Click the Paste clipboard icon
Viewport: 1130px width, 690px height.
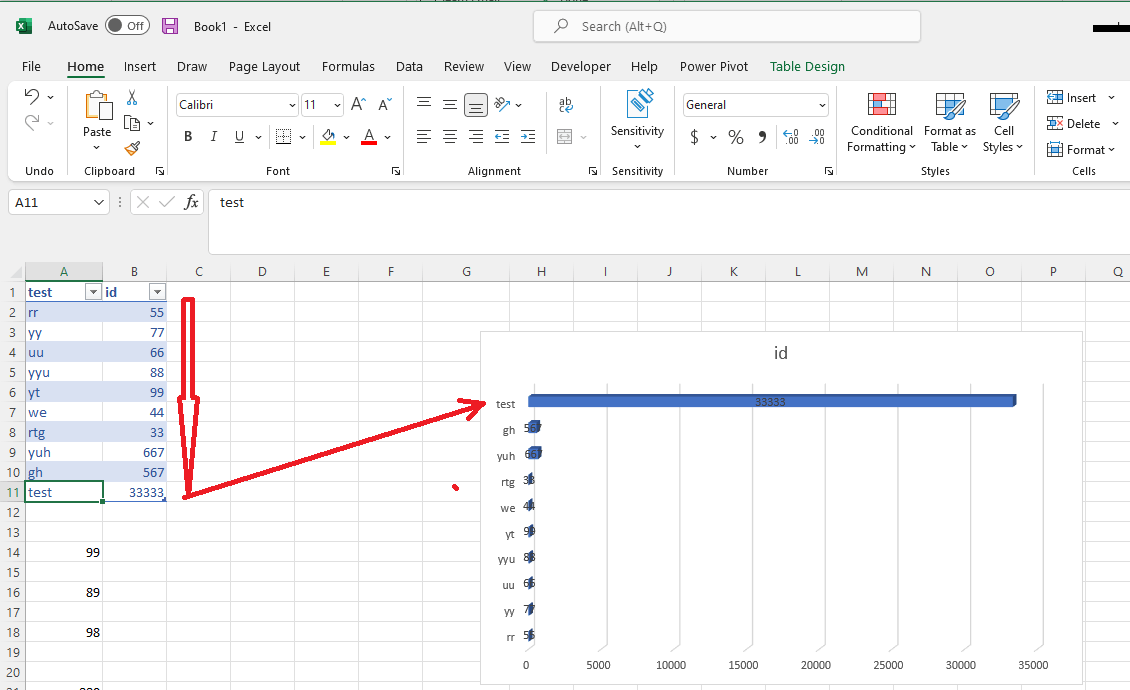click(98, 105)
